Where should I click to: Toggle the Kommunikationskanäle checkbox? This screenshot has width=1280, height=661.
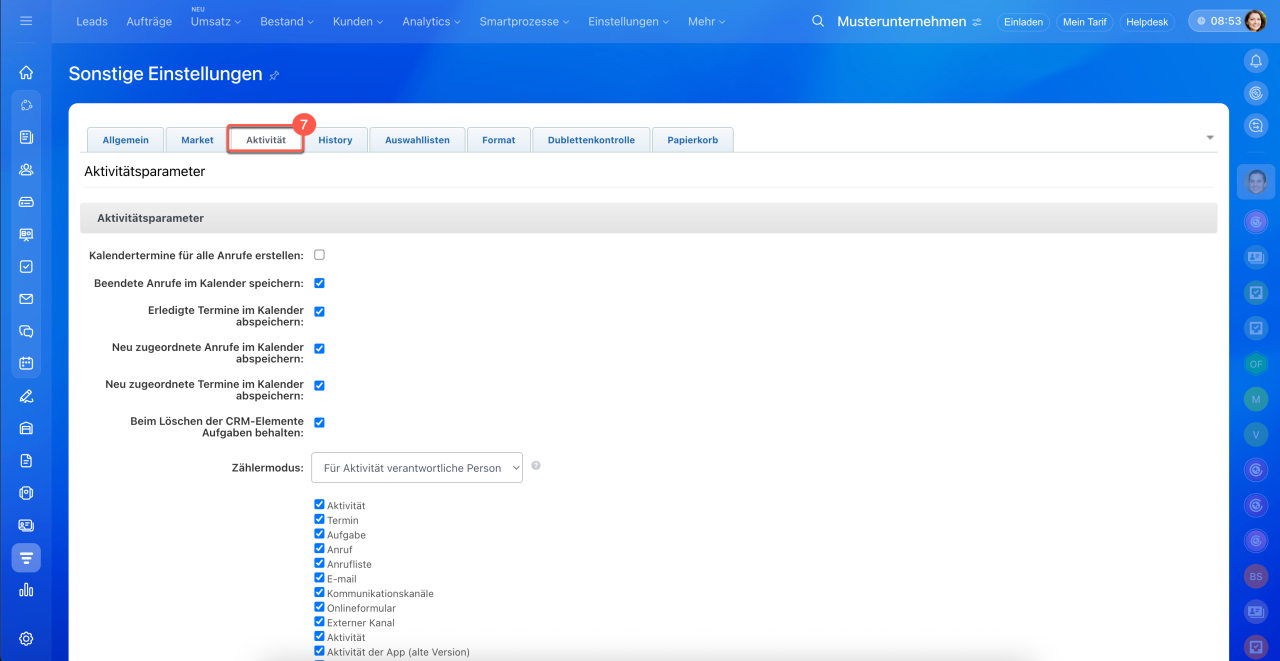point(320,593)
